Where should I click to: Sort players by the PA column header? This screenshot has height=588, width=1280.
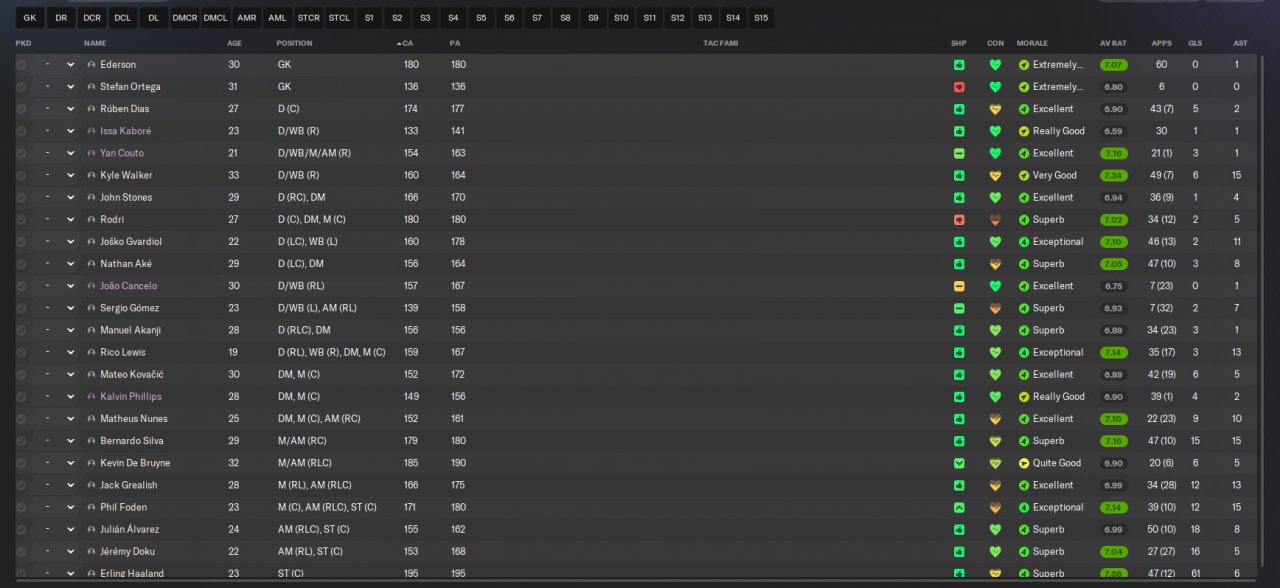(455, 43)
